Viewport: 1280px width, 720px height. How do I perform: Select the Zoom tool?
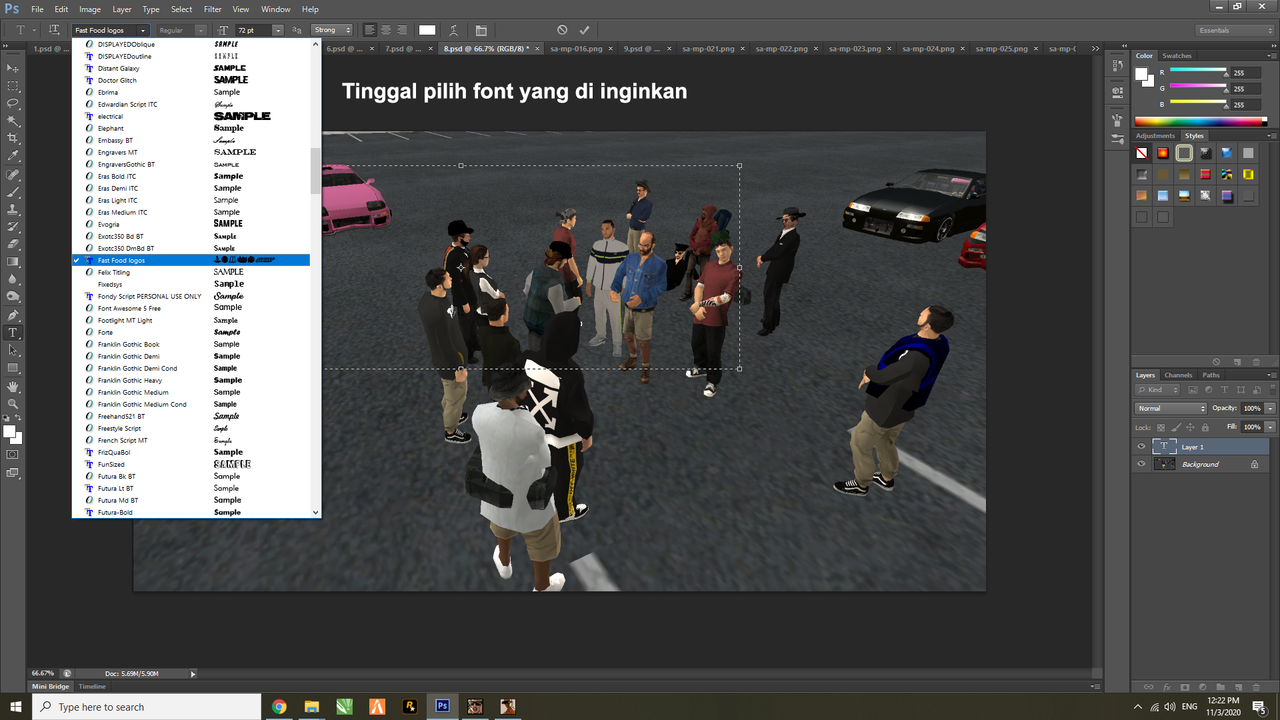click(13, 403)
